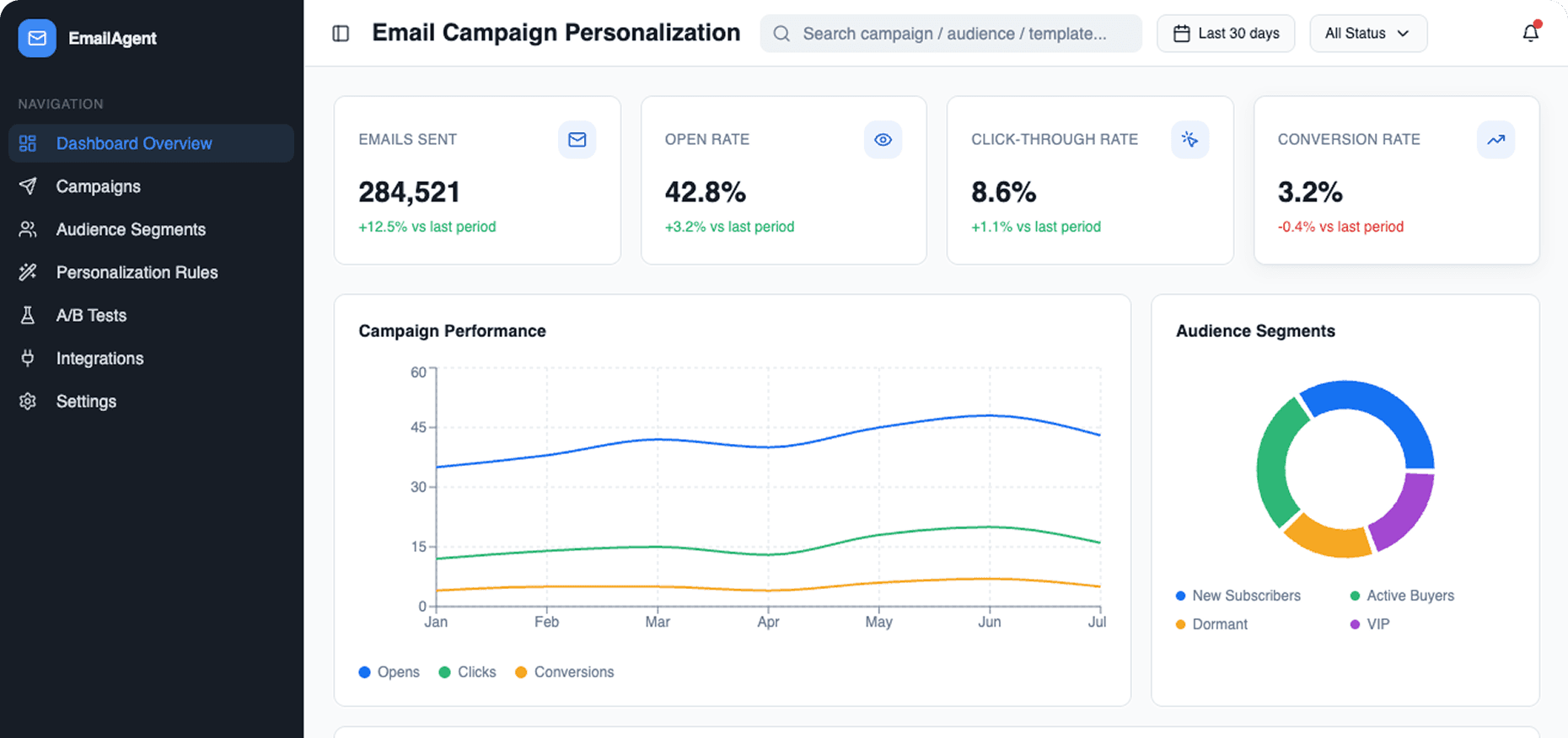This screenshot has height=738, width=1568.
Task: Hide the Clicks line via its legend
Action: click(x=467, y=671)
